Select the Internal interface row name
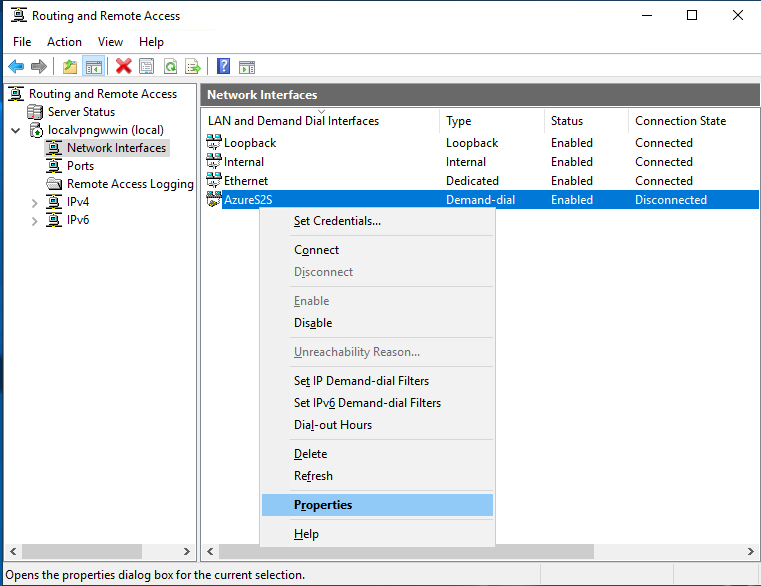Viewport: 761px width, 586px height. (x=244, y=162)
